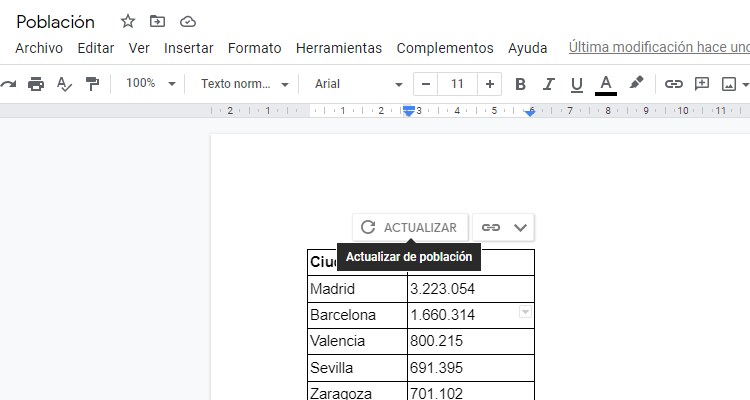Open the text color picker
The height and width of the screenshot is (400, 750).
click(605, 84)
